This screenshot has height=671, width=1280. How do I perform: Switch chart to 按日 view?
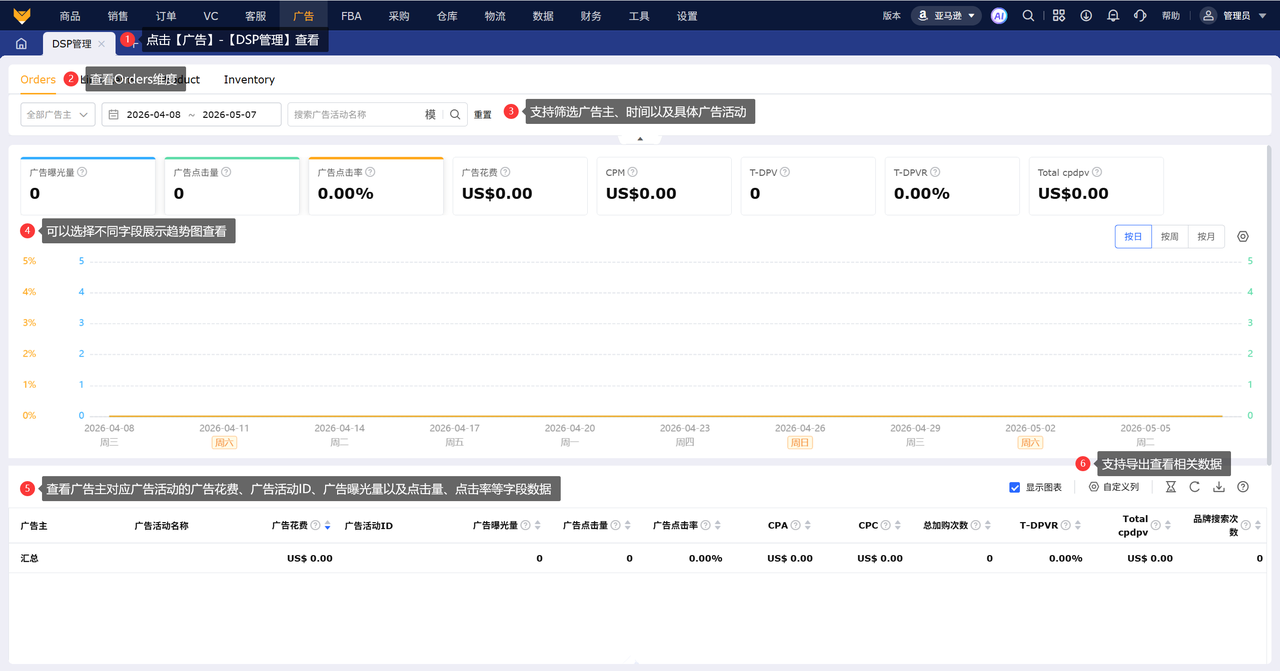coord(1133,237)
